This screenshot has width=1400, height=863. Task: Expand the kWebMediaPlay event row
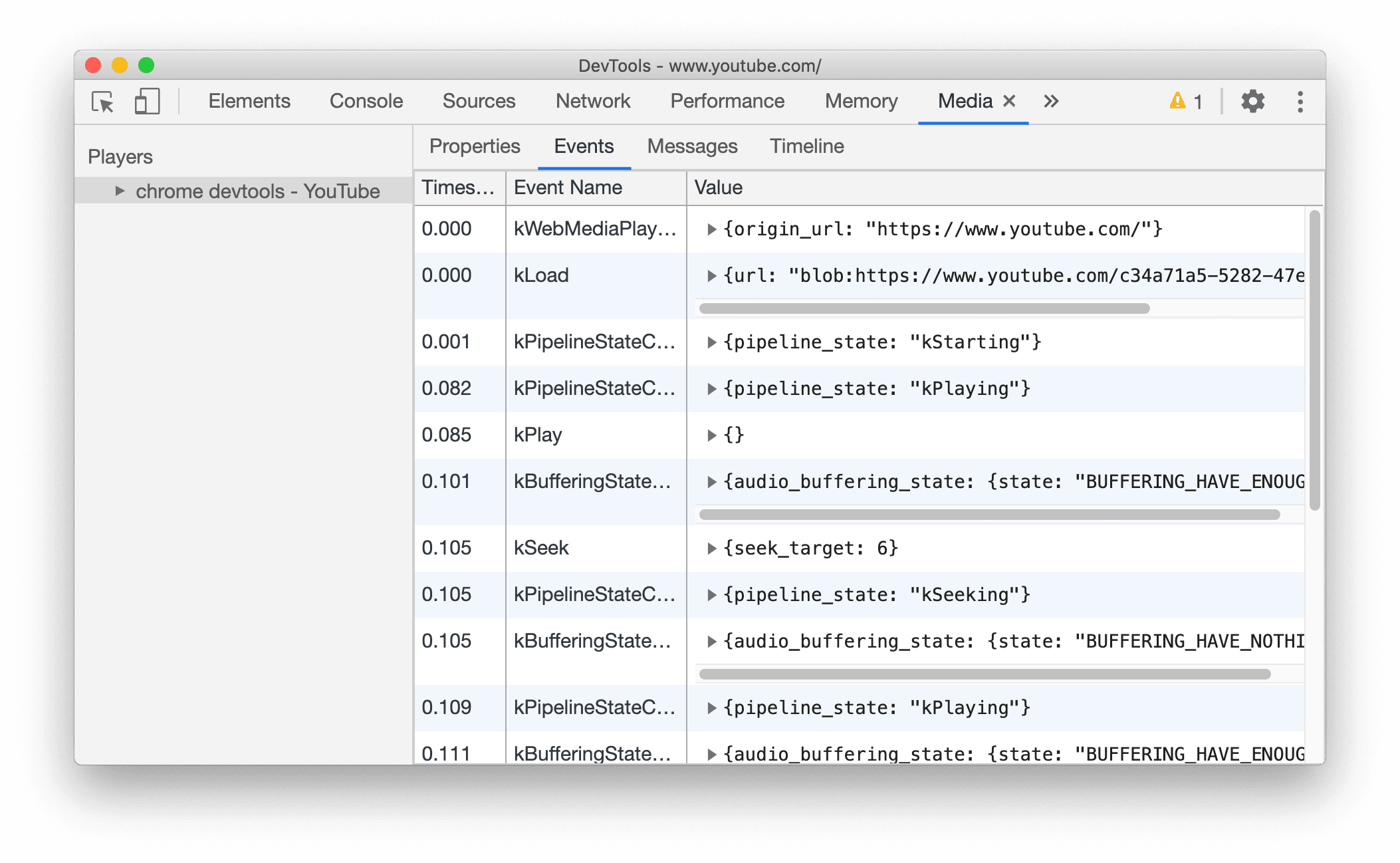click(709, 228)
